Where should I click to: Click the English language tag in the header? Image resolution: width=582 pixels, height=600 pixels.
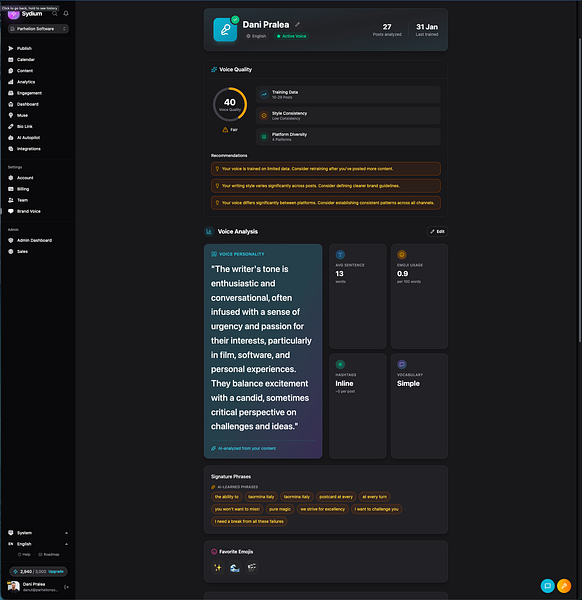point(256,36)
